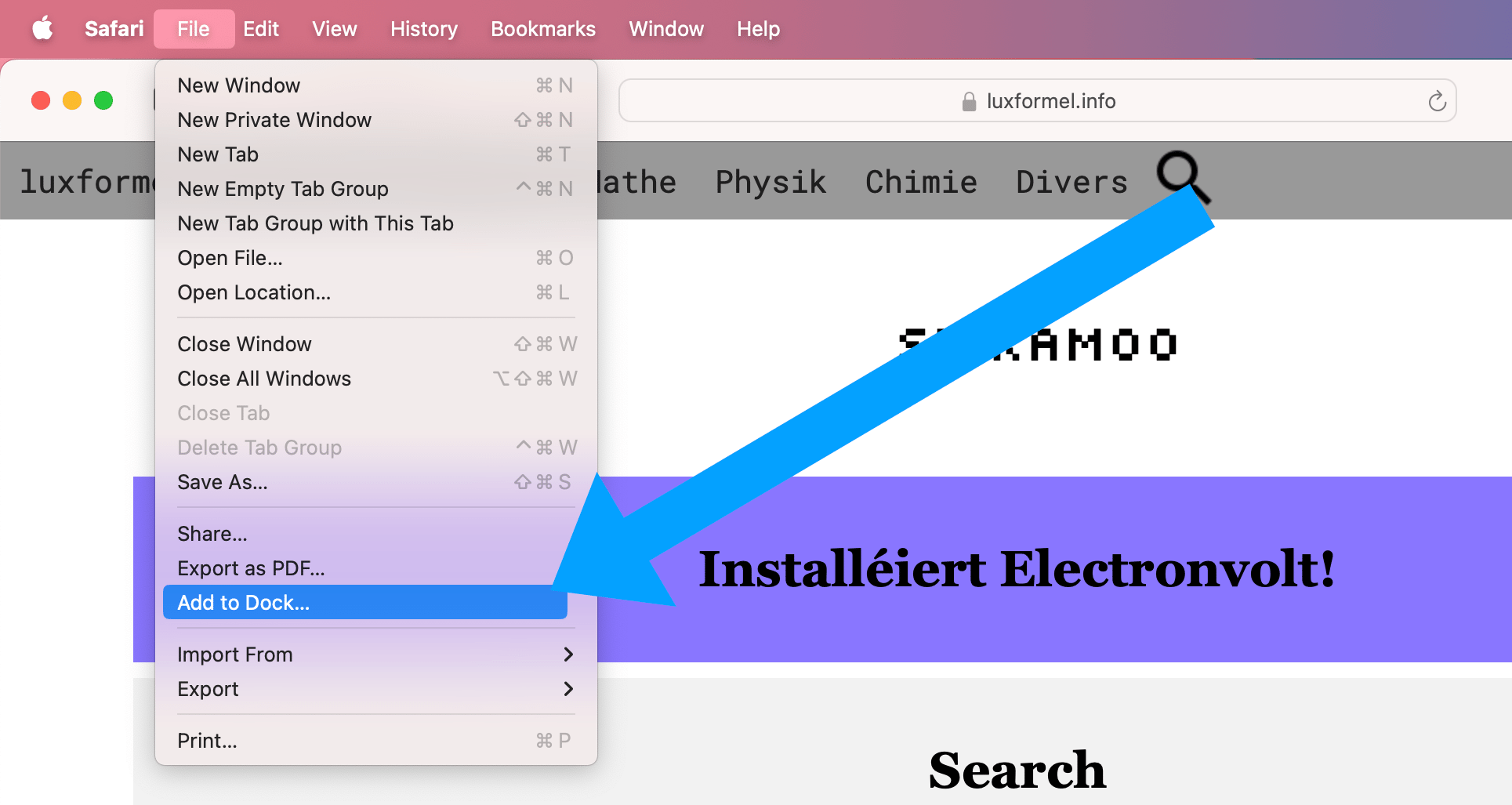Click the green full-screen window button
Screen dimensions: 1512x805
point(103,100)
